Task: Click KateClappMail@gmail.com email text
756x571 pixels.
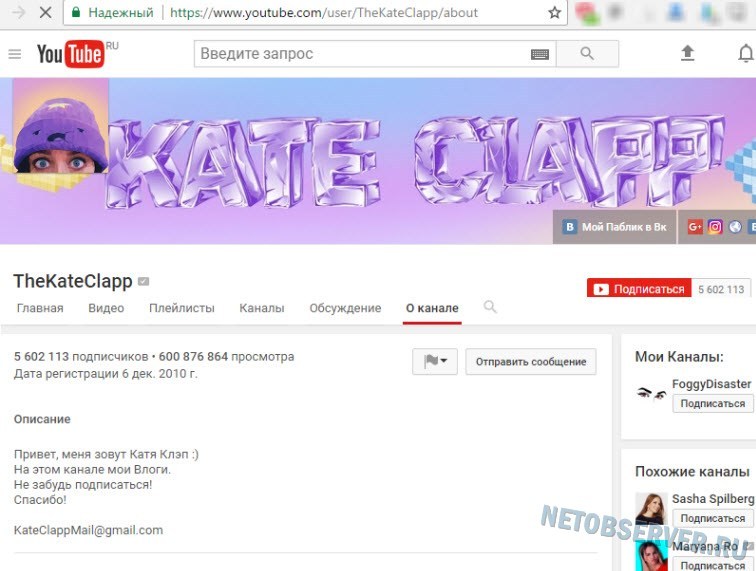Action: pos(88,530)
